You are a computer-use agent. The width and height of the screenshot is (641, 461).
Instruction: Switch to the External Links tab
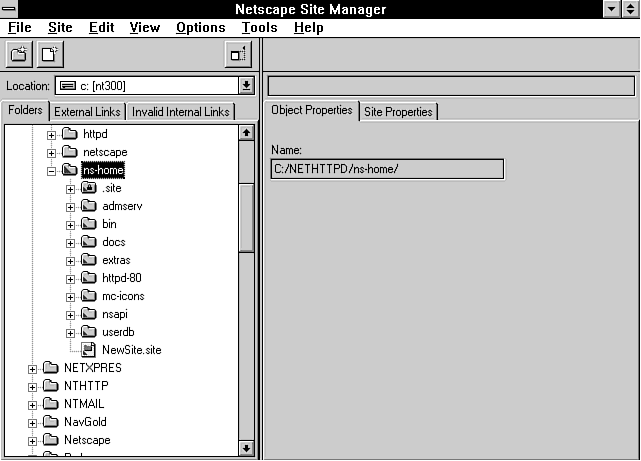click(x=89, y=112)
